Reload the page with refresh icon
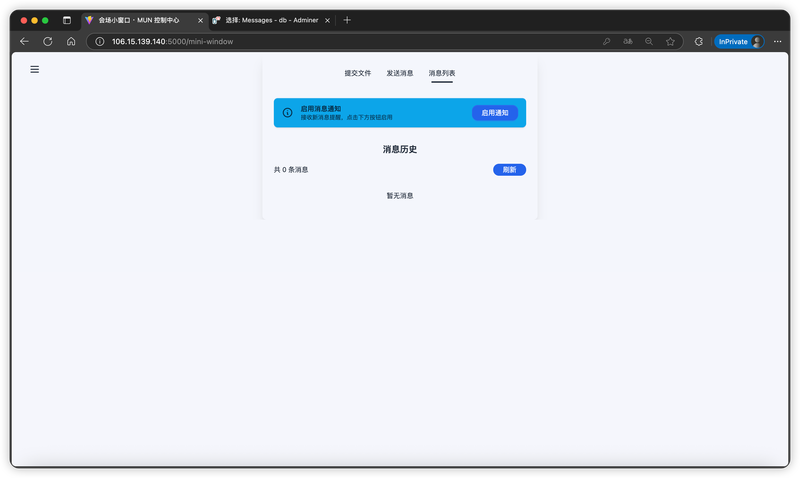The width and height of the screenshot is (800, 478). click(47, 41)
